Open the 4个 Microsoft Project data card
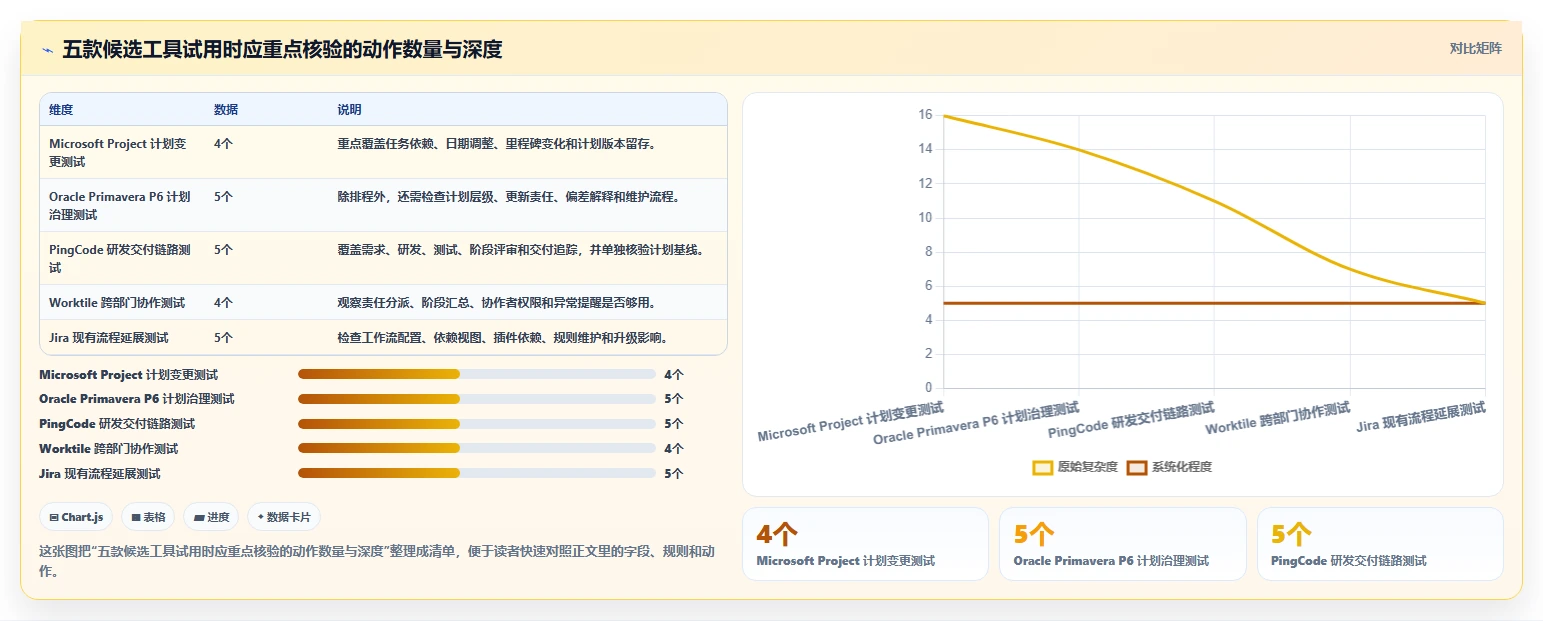1543x621 pixels. pos(865,544)
